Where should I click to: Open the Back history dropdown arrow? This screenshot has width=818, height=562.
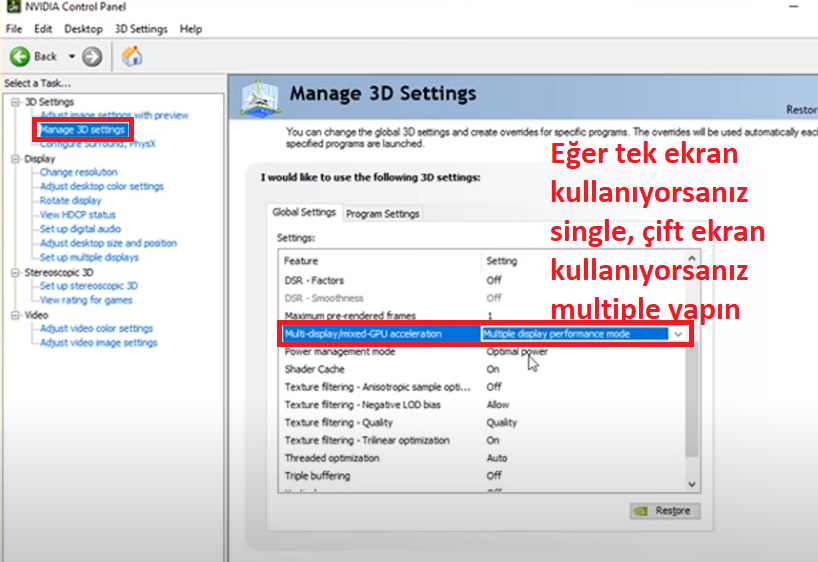71,56
